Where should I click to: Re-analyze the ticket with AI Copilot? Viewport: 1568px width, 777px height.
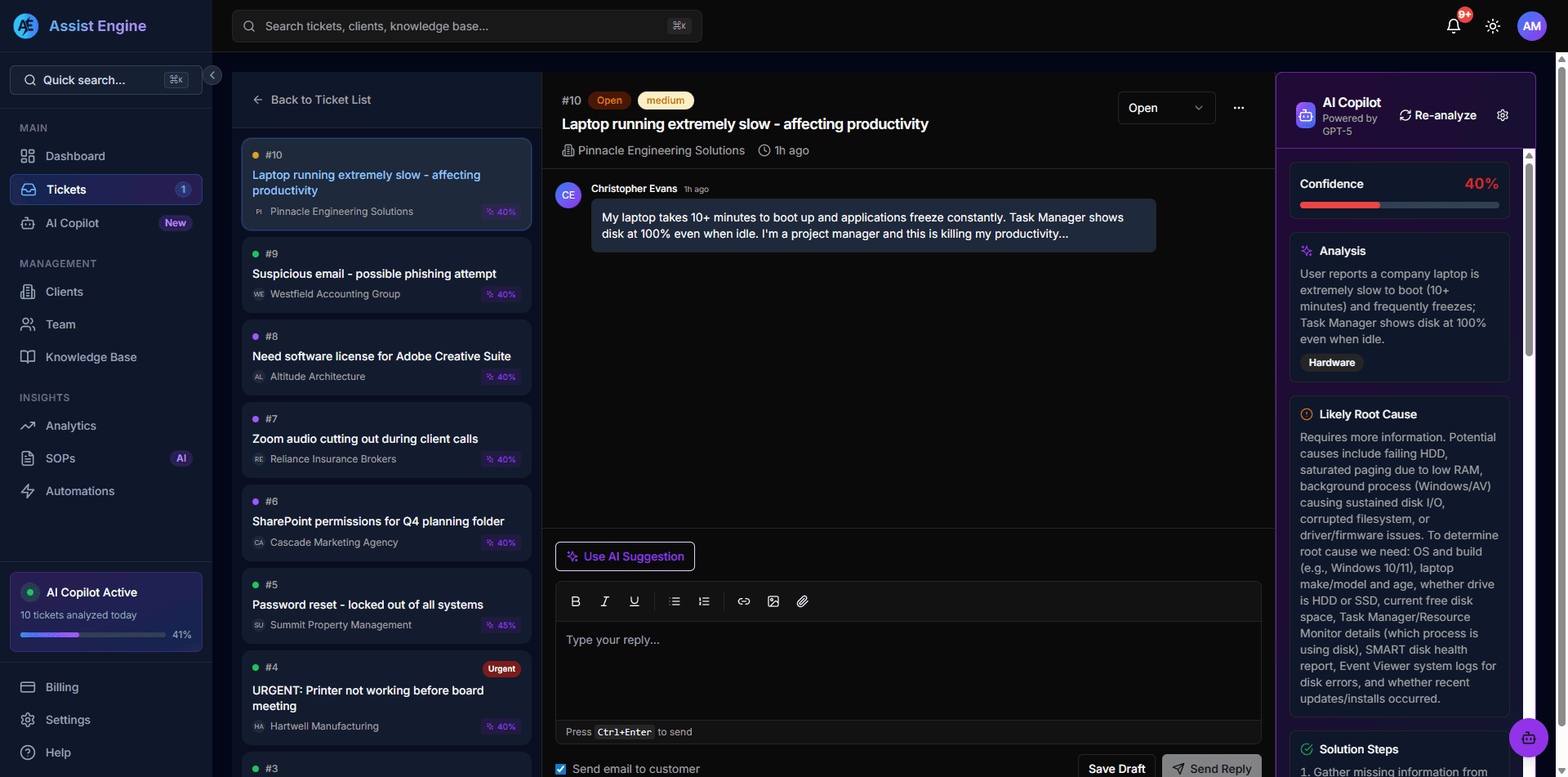click(1438, 115)
